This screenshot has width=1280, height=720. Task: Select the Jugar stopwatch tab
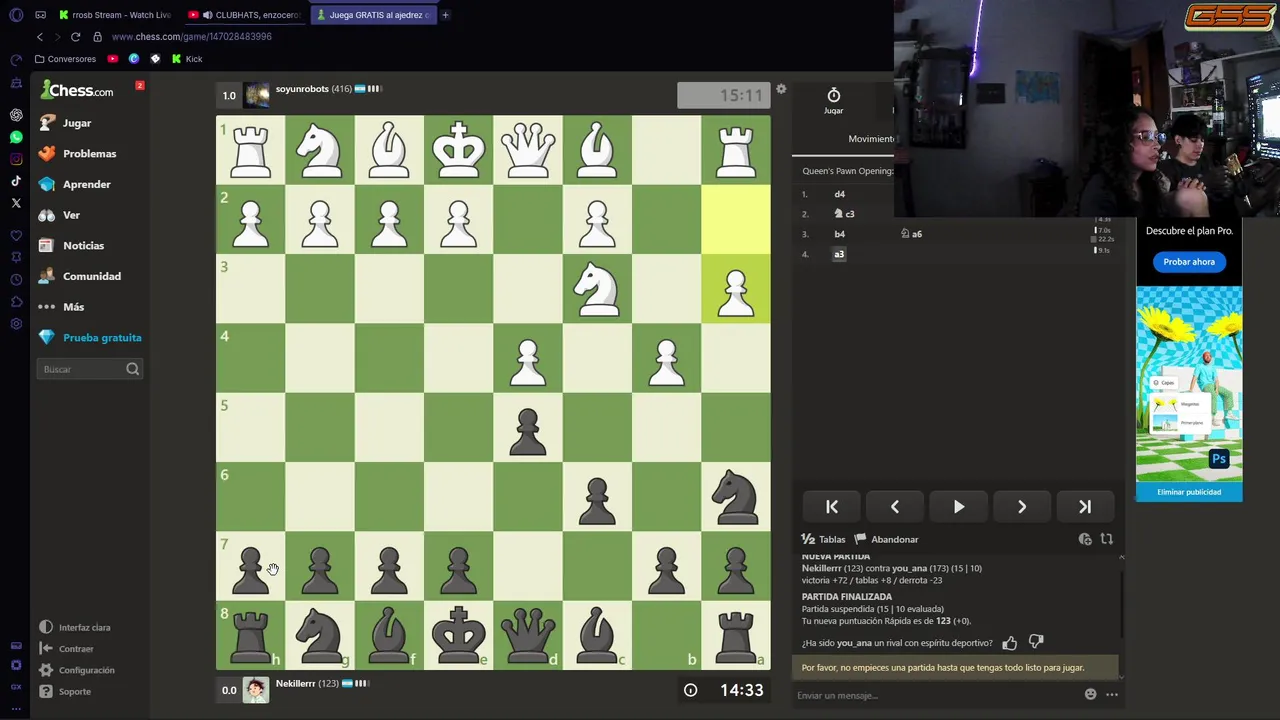click(x=833, y=101)
